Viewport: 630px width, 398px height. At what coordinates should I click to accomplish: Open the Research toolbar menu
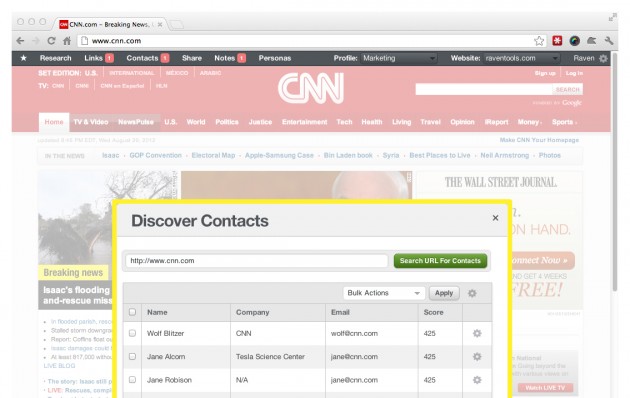point(55,58)
